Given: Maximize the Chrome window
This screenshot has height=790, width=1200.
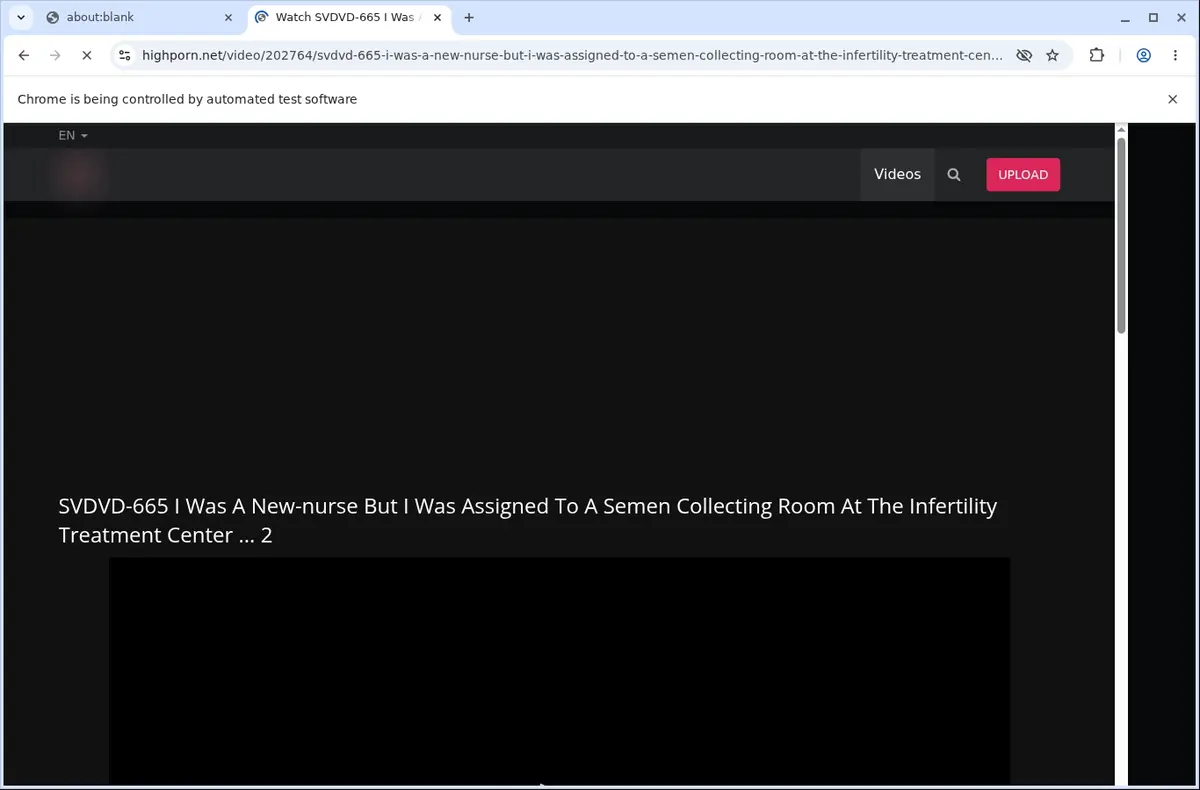Looking at the screenshot, I should [x=1153, y=17].
